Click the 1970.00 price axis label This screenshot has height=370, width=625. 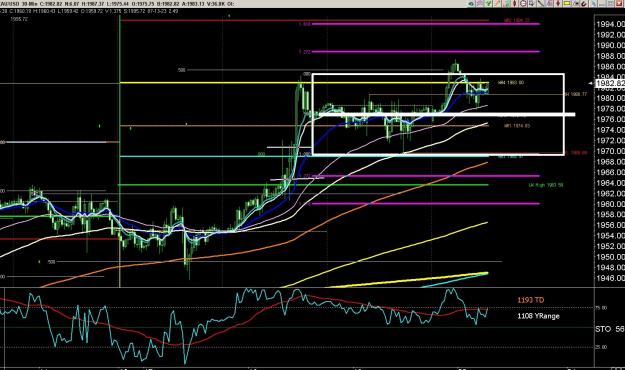pyautogui.click(x=610, y=151)
